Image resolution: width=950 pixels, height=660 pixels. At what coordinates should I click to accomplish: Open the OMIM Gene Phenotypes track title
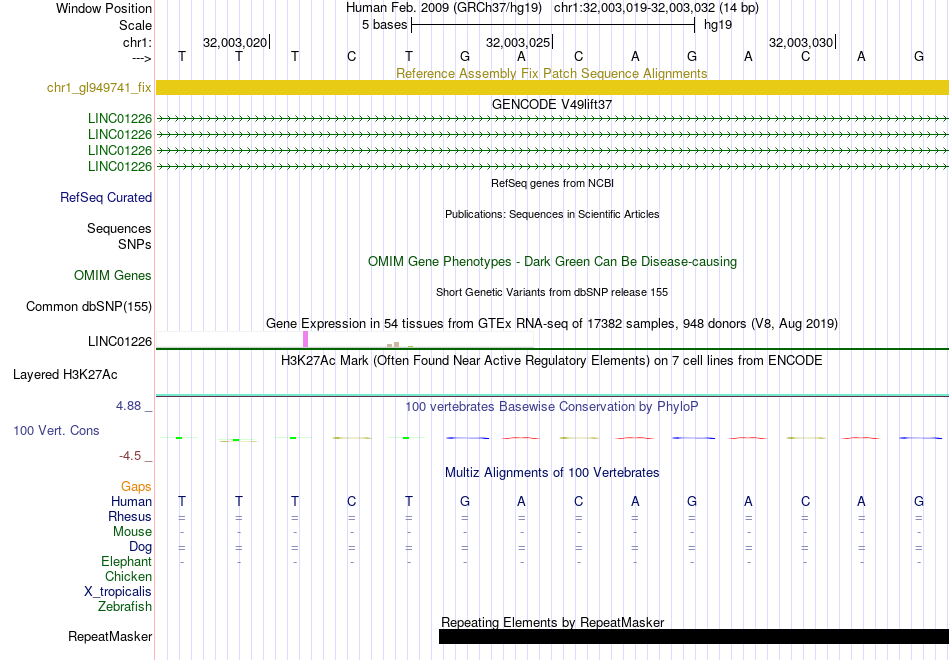tap(553, 262)
